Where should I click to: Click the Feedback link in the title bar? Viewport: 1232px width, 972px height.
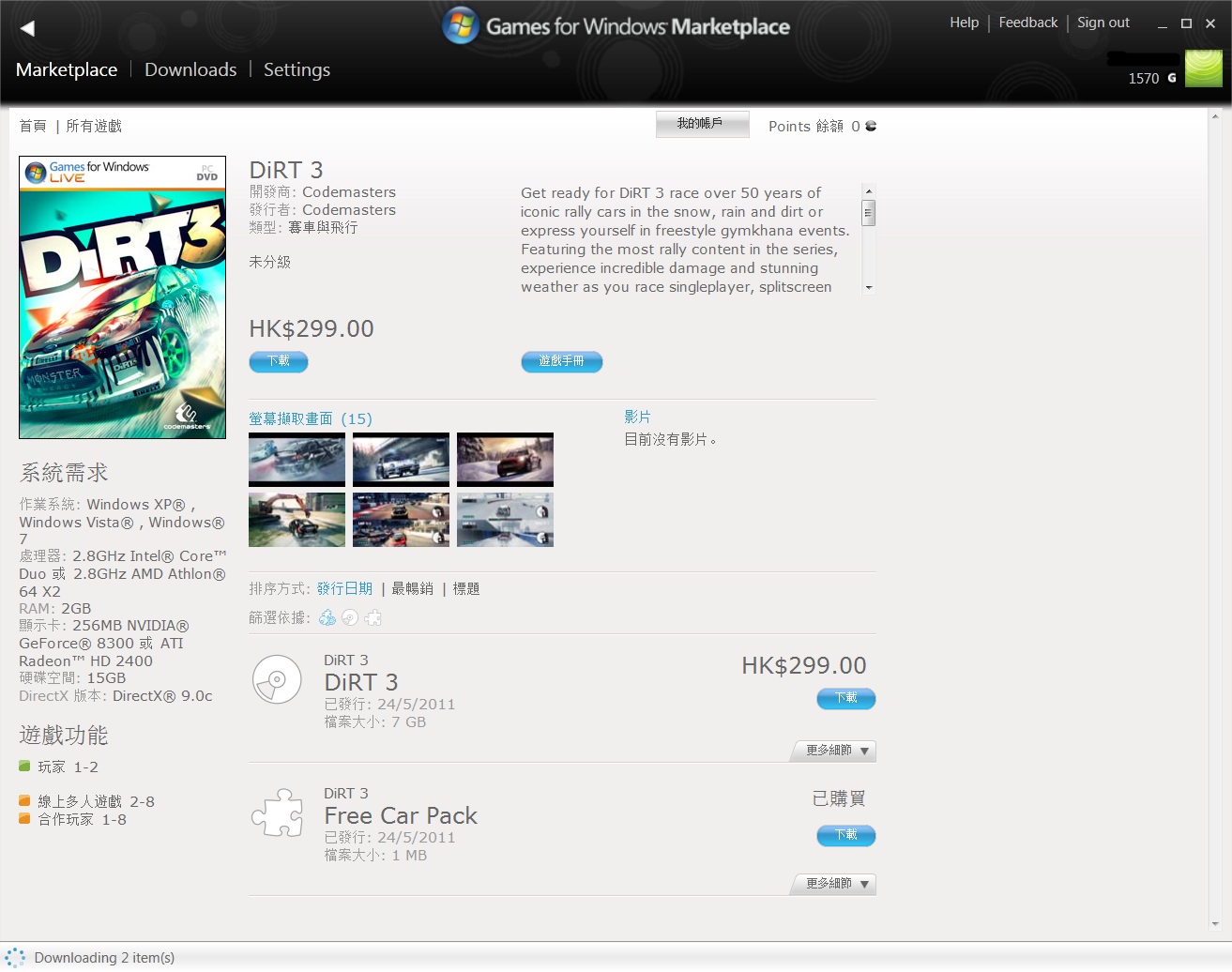[x=1027, y=23]
